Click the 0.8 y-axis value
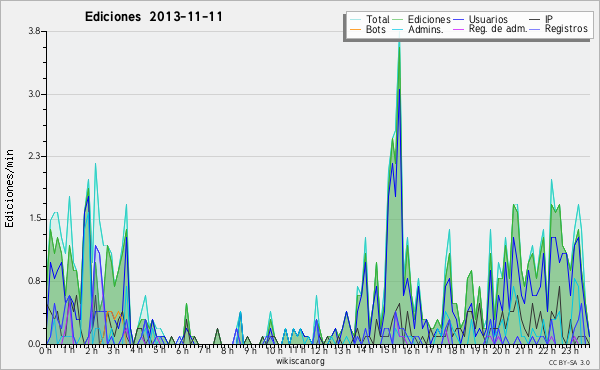 pyautogui.click(x=34, y=281)
